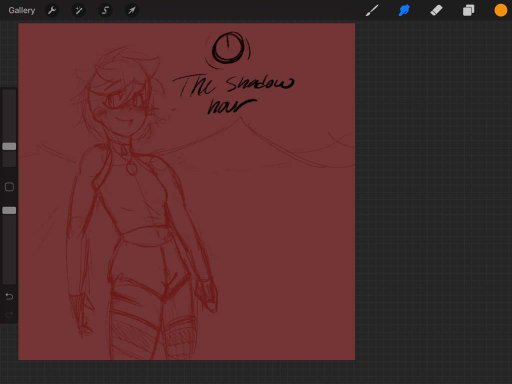Select the Paint brush tool

[372, 10]
